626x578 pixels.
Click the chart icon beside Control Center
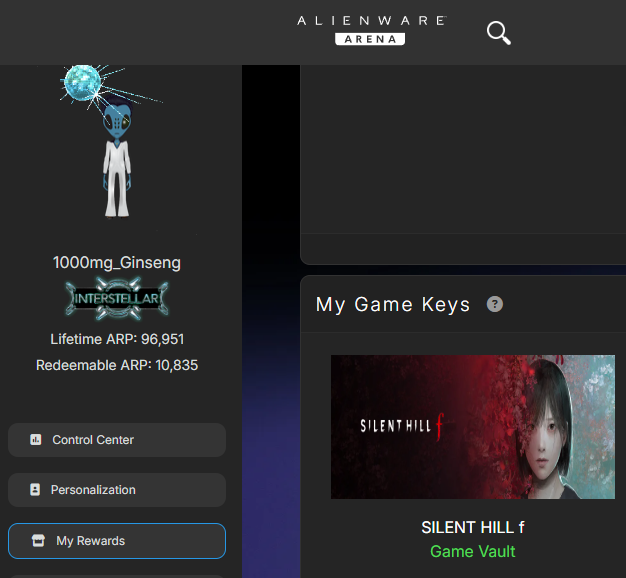[36, 440]
